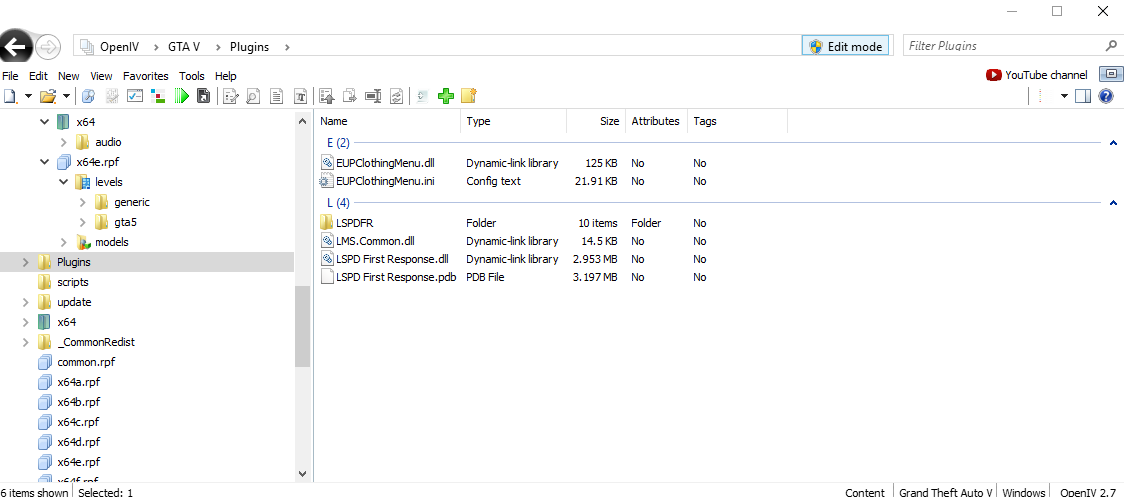Open the dropdown arrow beside Open folder
This screenshot has width=1124, height=497.
coord(66,95)
